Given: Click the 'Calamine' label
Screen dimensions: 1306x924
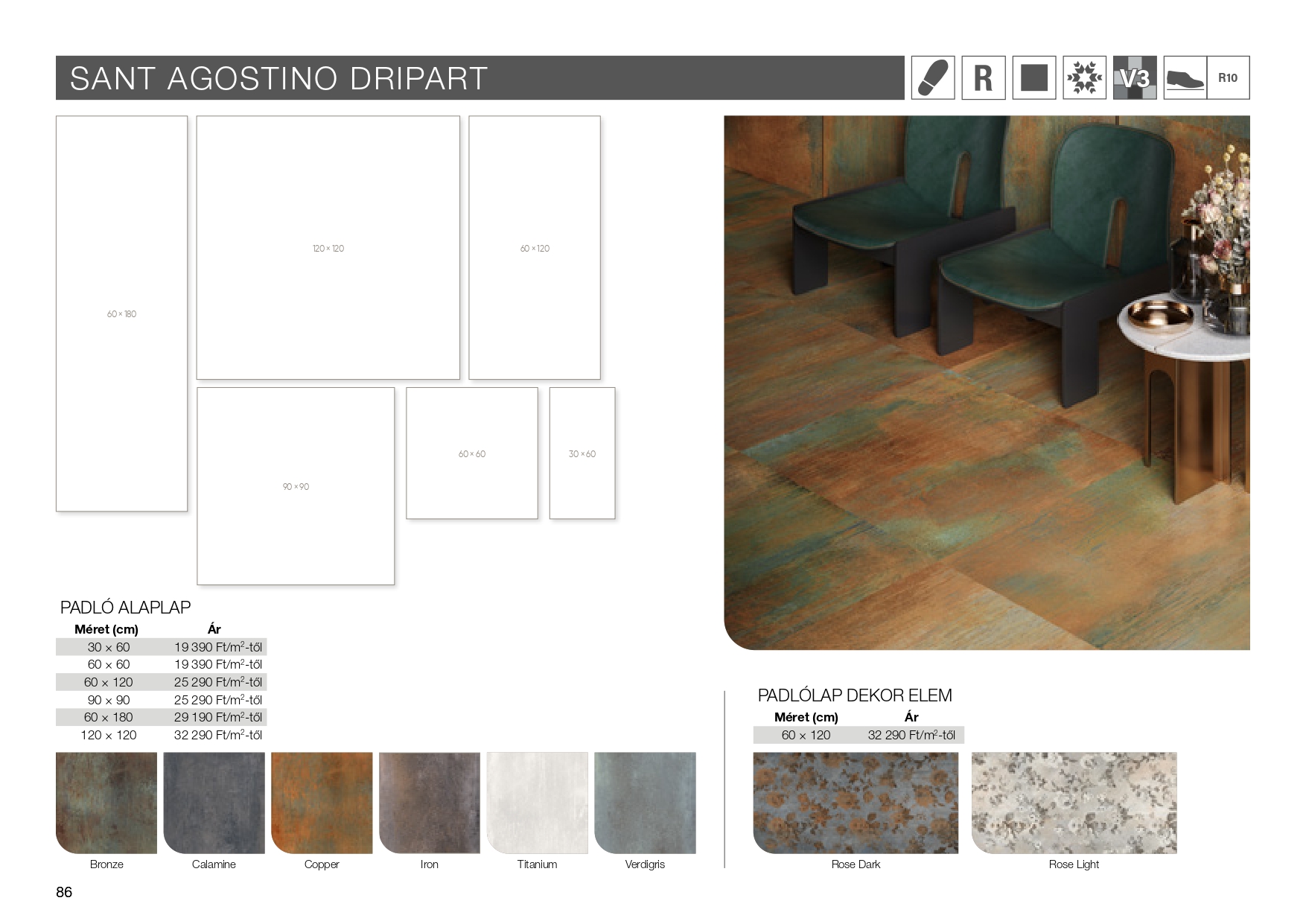Looking at the screenshot, I should 214,864.
